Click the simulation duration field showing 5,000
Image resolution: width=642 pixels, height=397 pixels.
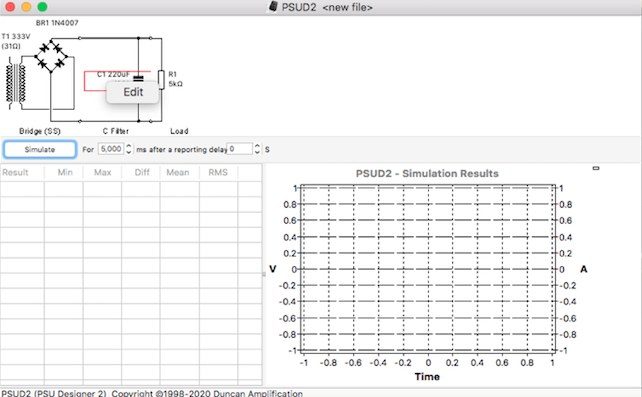111,149
